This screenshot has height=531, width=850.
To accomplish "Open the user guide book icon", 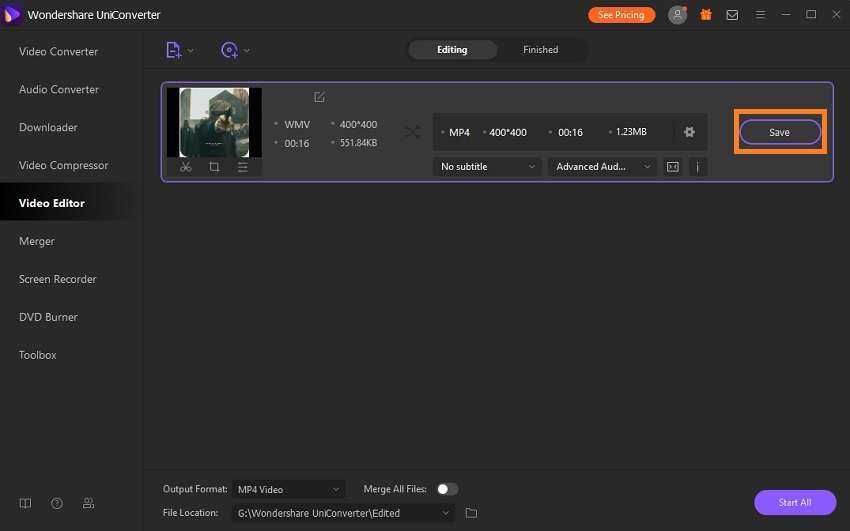I will pos(25,503).
